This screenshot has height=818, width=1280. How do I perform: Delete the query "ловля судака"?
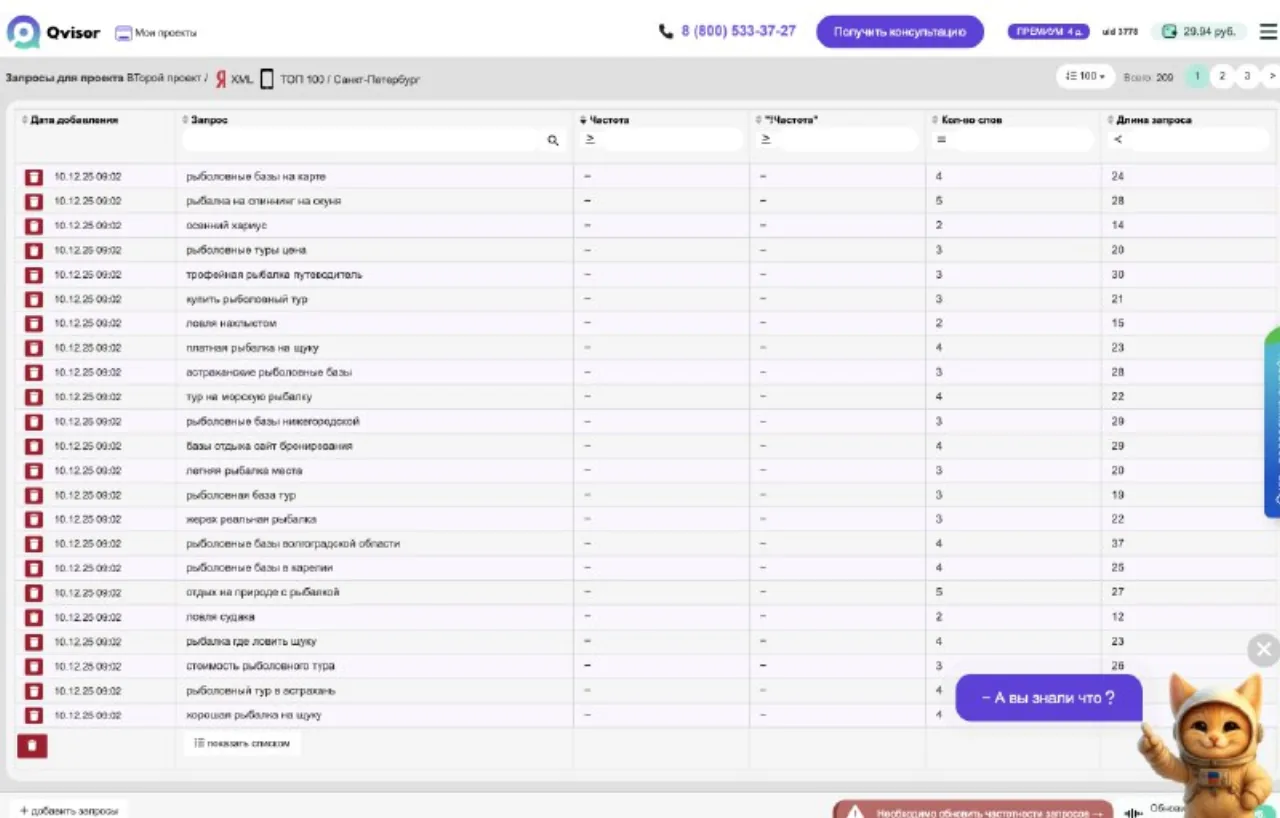pyautogui.click(x=34, y=618)
